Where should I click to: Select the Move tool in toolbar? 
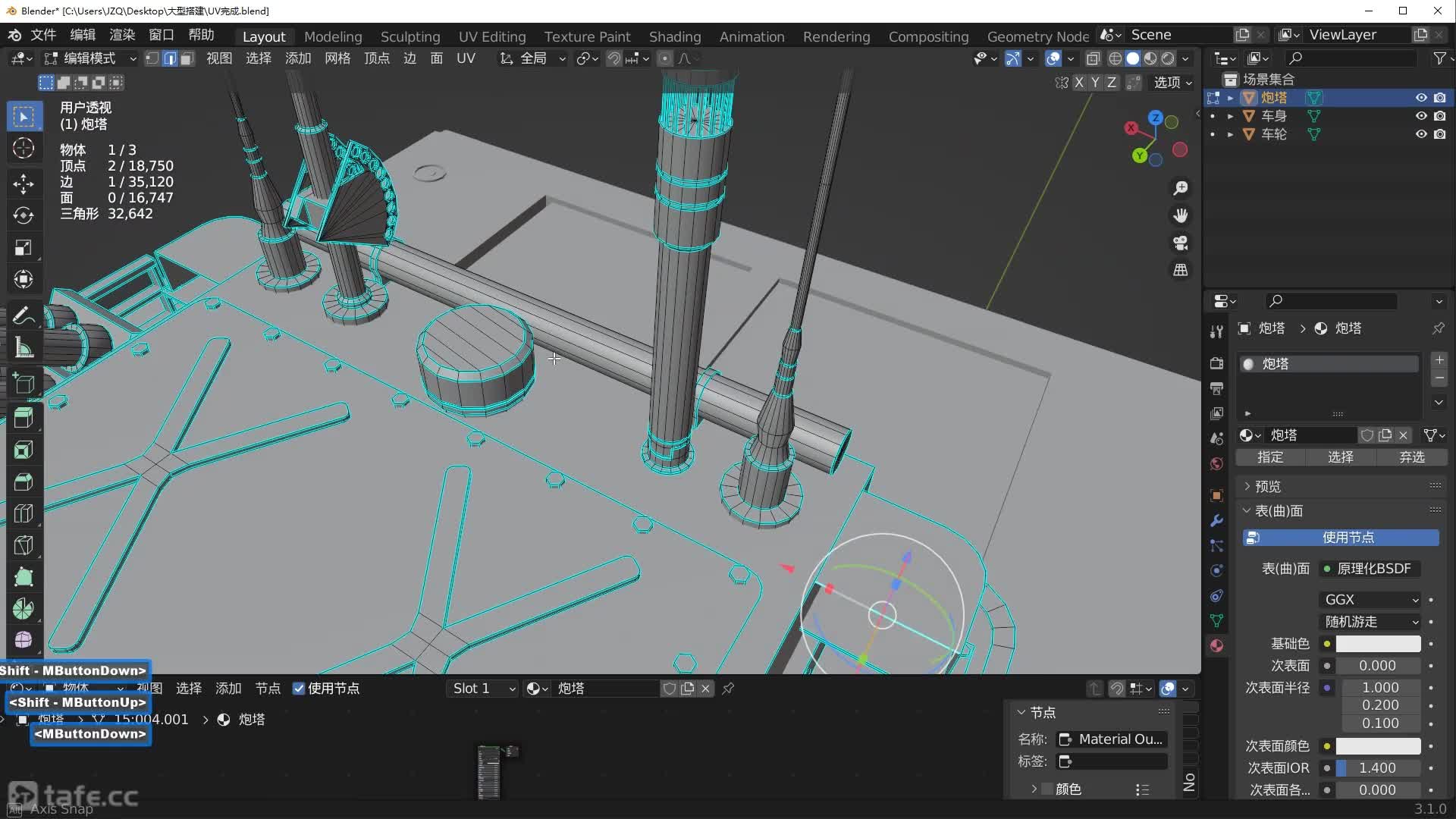pos(24,183)
